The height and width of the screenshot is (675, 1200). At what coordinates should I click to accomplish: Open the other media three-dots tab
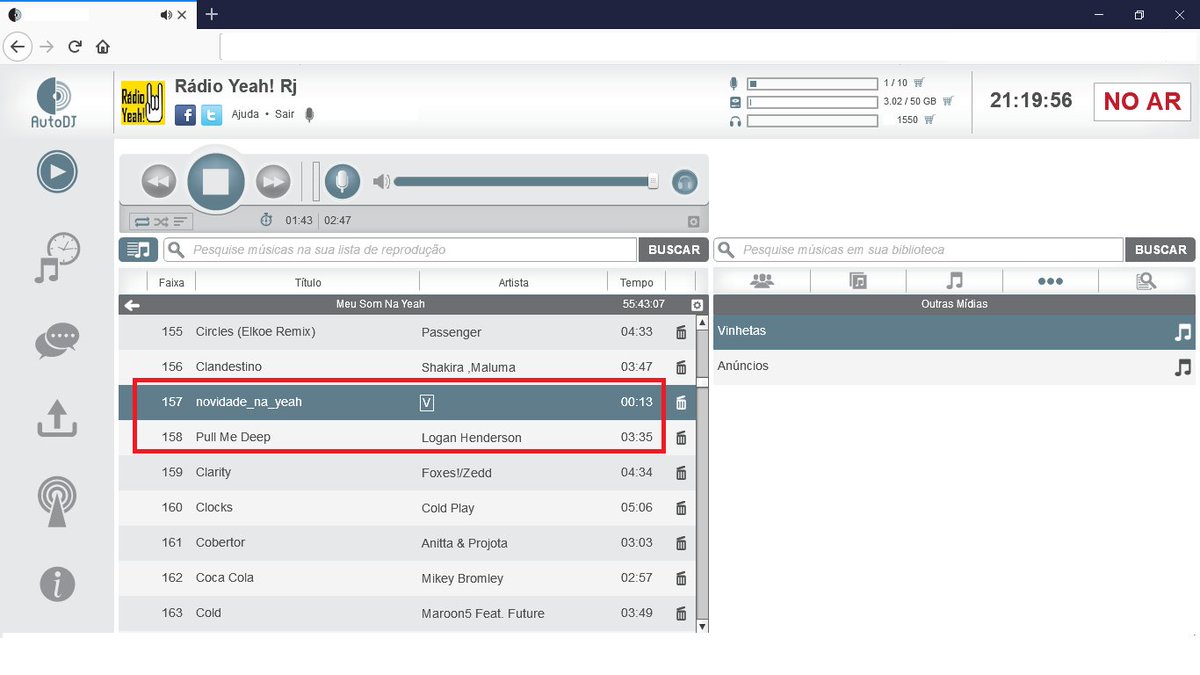(x=1050, y=281)
